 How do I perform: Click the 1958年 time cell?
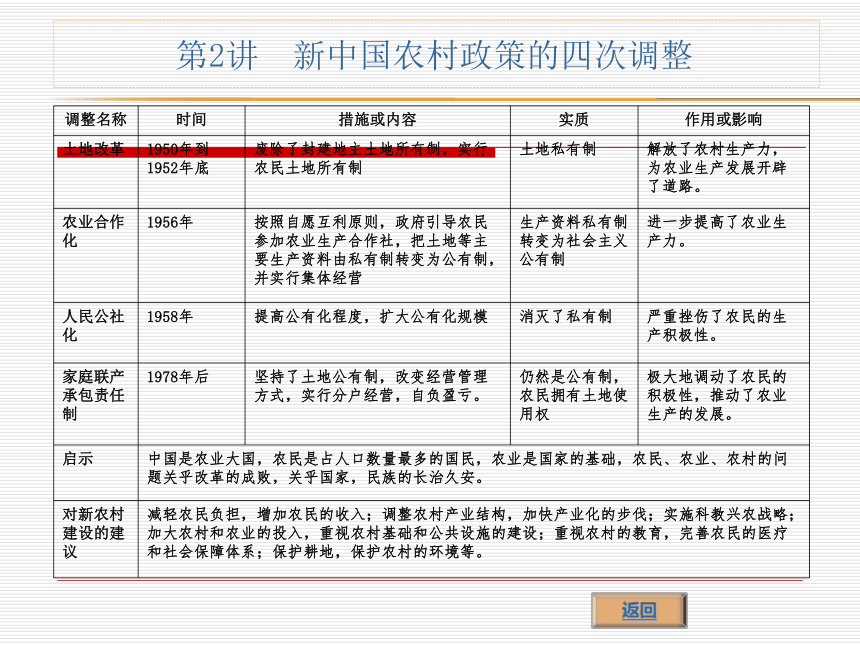[x=191, y=332]
